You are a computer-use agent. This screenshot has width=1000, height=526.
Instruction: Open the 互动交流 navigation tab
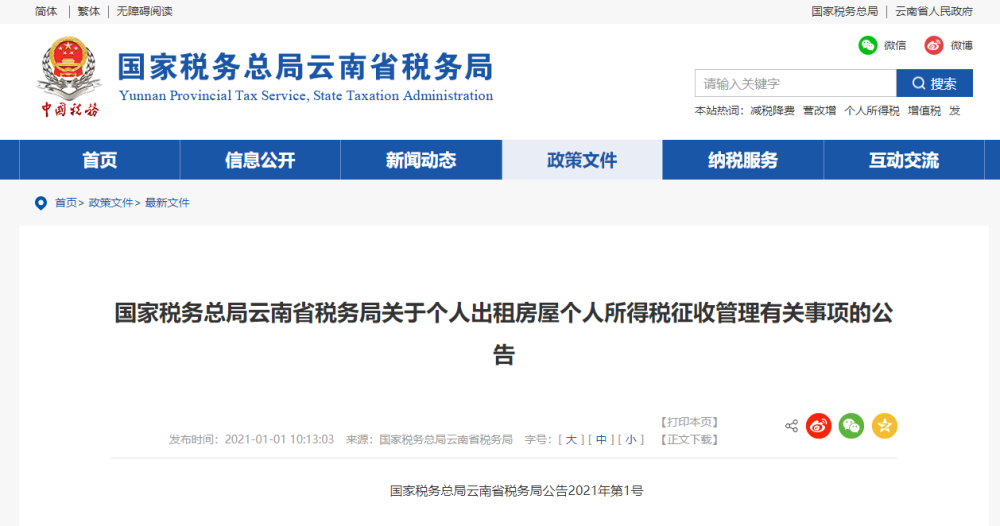point(904,160)
